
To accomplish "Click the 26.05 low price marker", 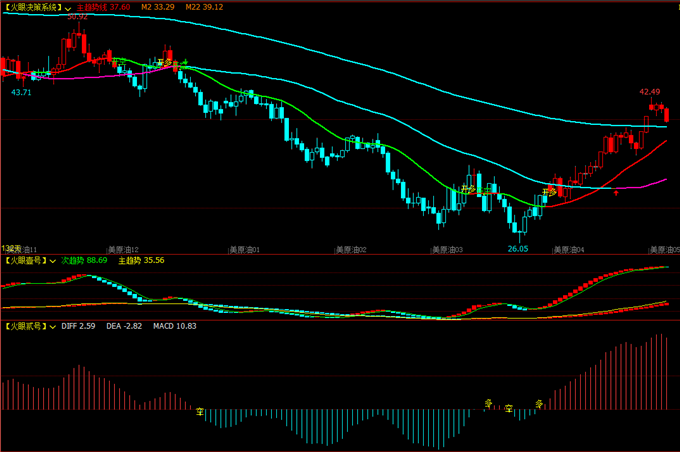I will (x=517, y=247).
